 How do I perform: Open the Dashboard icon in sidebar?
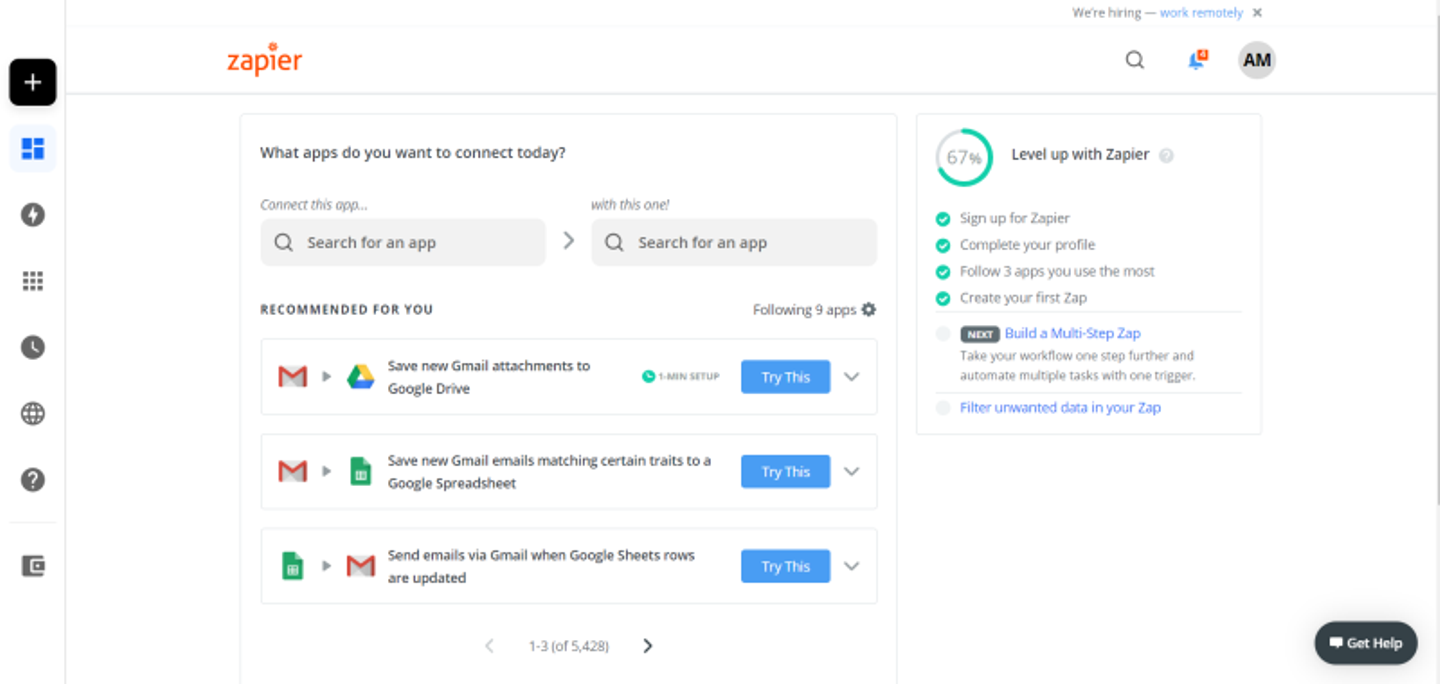[33, 149]
